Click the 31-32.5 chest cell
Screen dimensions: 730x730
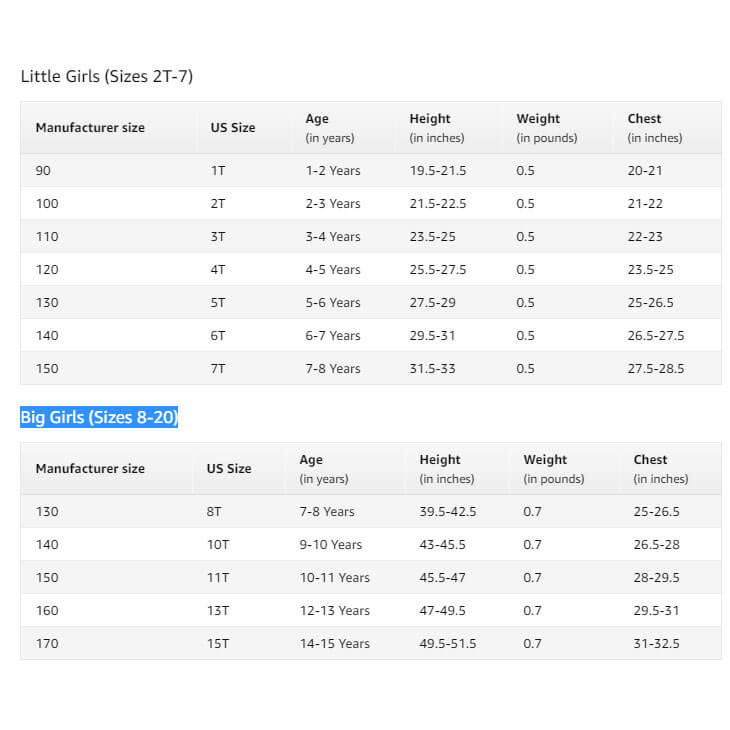click(x=657, y=644)
